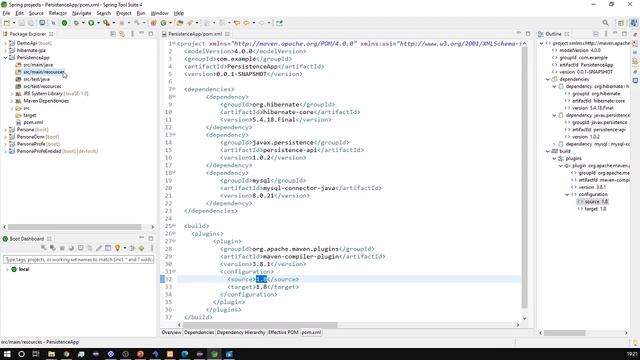Click the New Java Package toolbar icon
Viewport: 640px width, 360px height.
click(153, 23)
